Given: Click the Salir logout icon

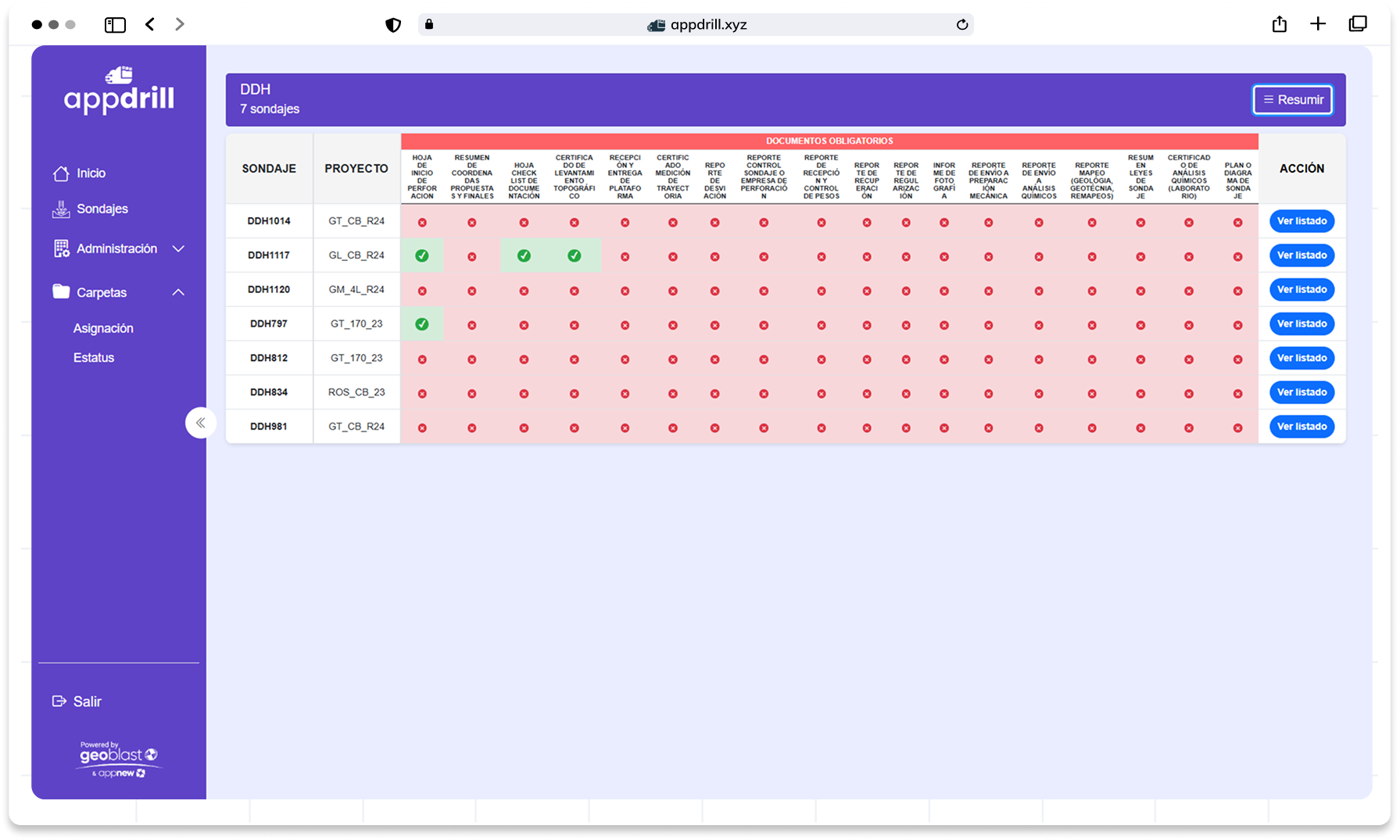Looking at the screenshot, I should pos(59,702).
